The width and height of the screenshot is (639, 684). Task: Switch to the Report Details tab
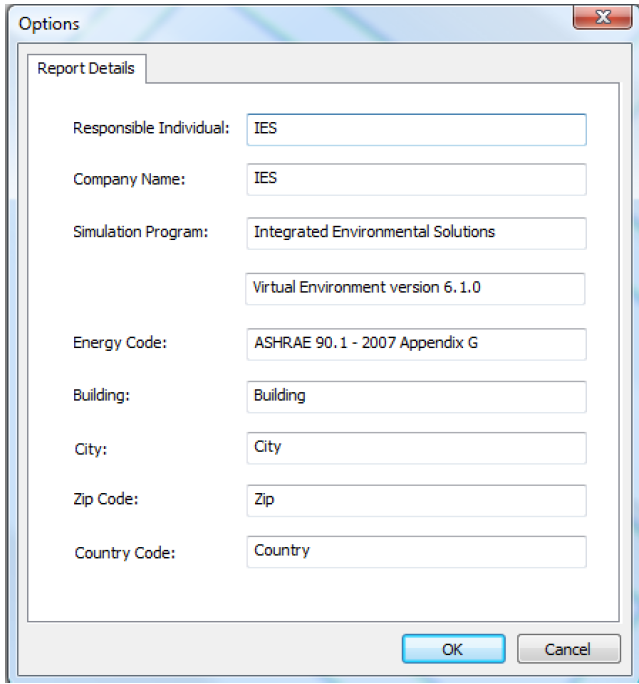(87, 69)
